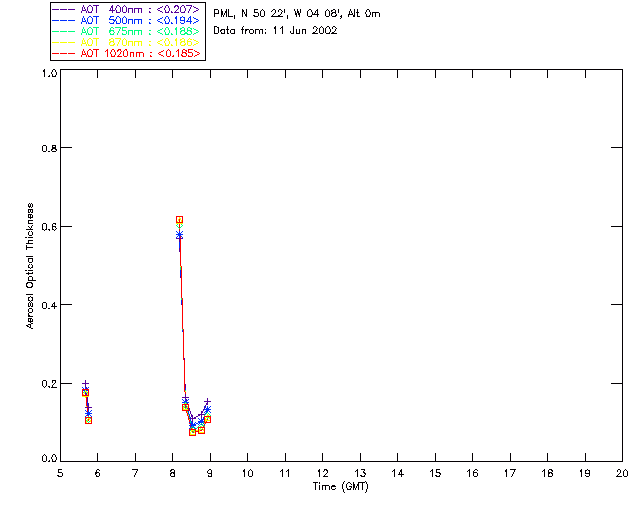Click the lowest red square marker after 8.5

click(192, 432)
